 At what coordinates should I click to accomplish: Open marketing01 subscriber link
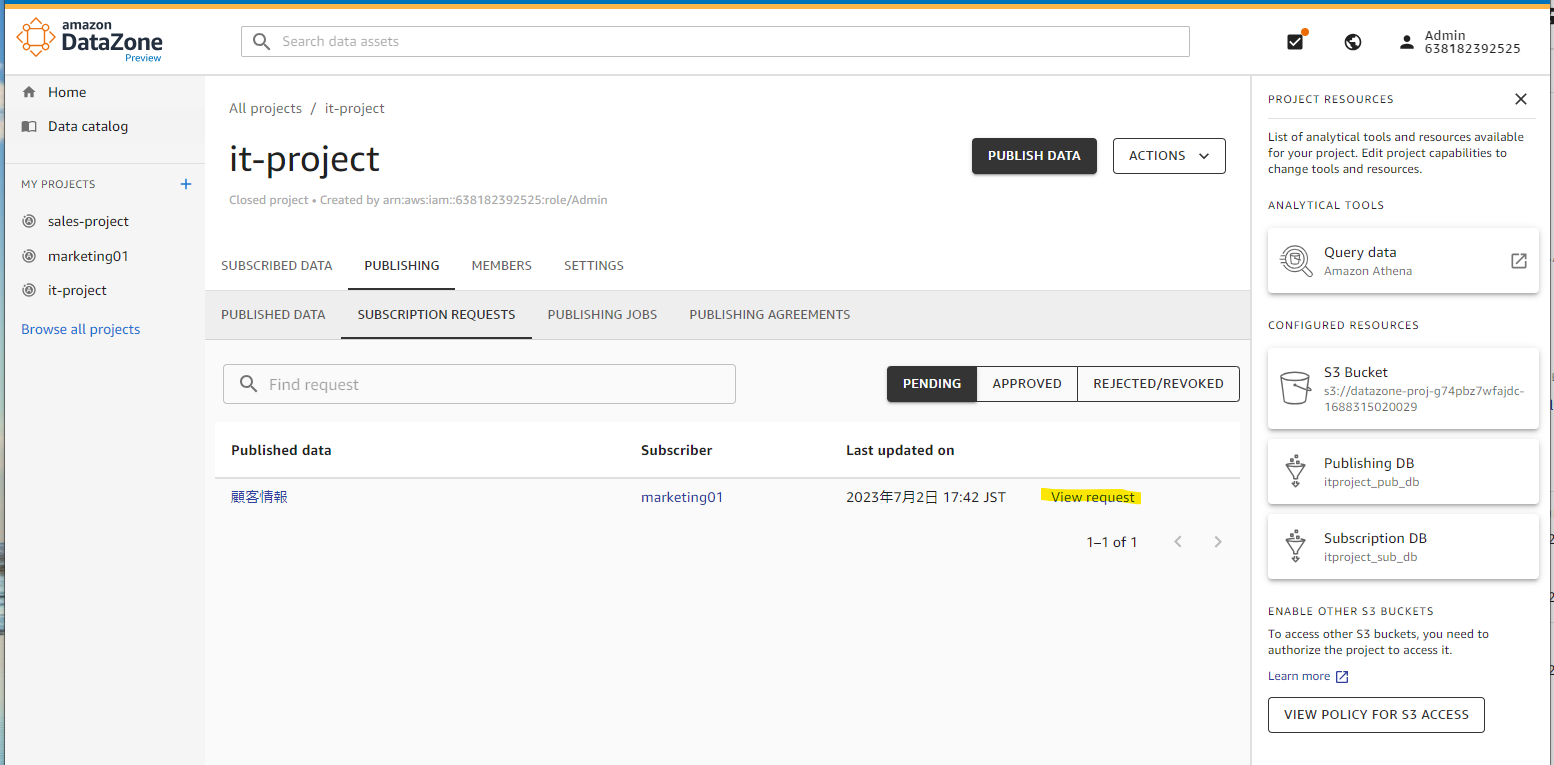pos(682,497)
